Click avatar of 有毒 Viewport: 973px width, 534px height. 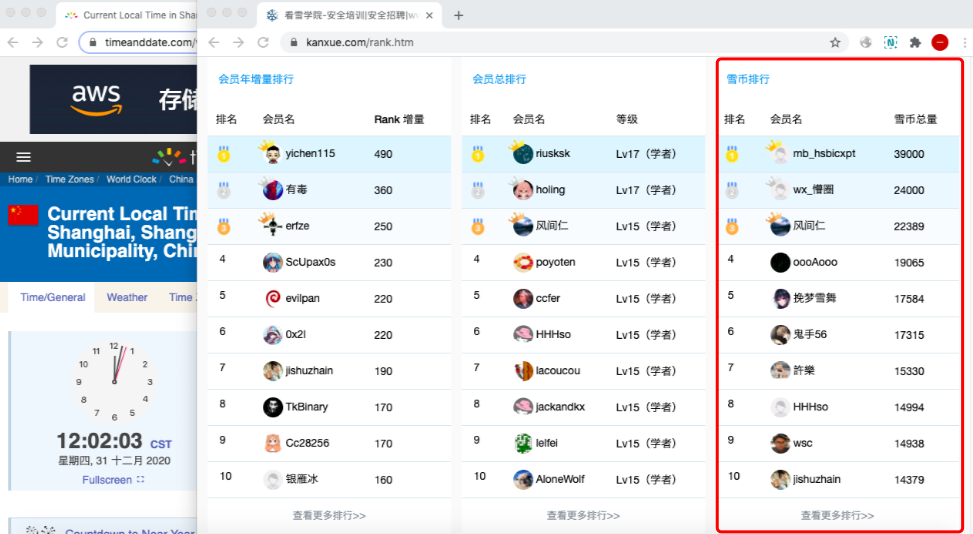click(x=272, y=189)
